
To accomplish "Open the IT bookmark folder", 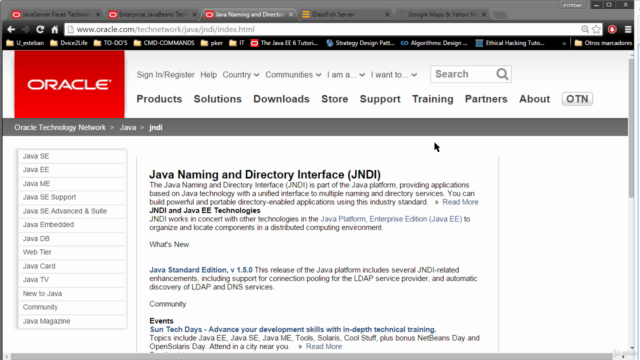I will [237, 43].
